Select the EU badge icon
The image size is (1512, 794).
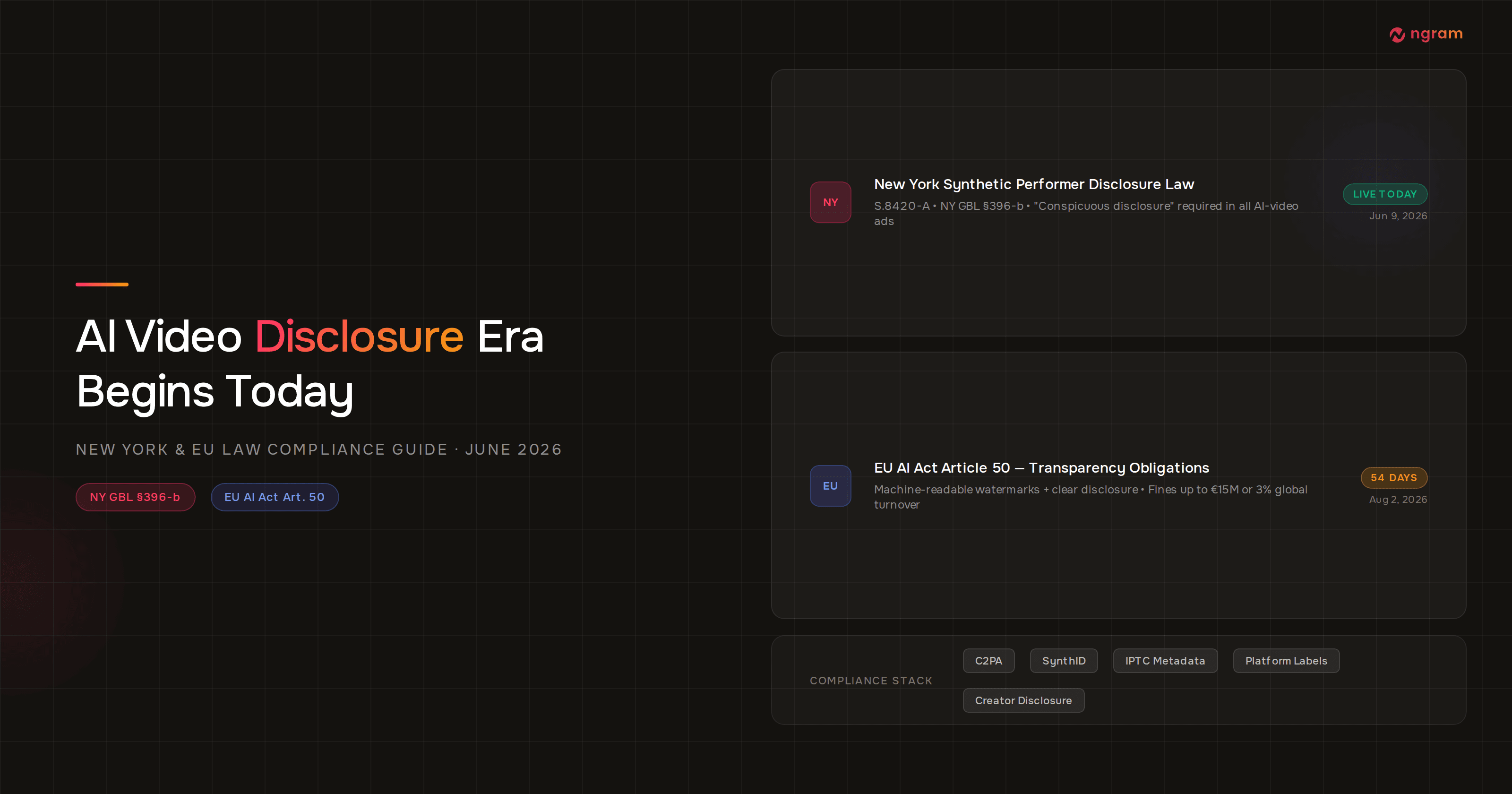[x=830, y=486]
